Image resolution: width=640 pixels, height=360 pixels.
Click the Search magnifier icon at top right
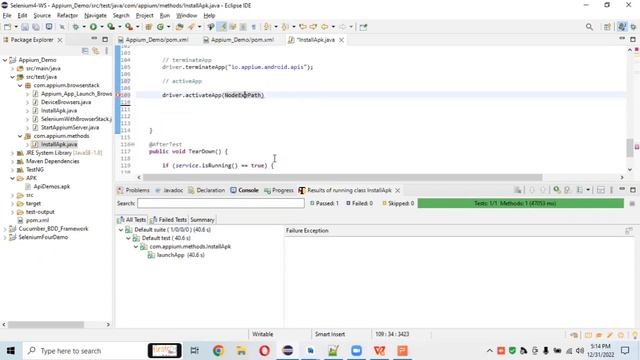[x=589, y=27]
